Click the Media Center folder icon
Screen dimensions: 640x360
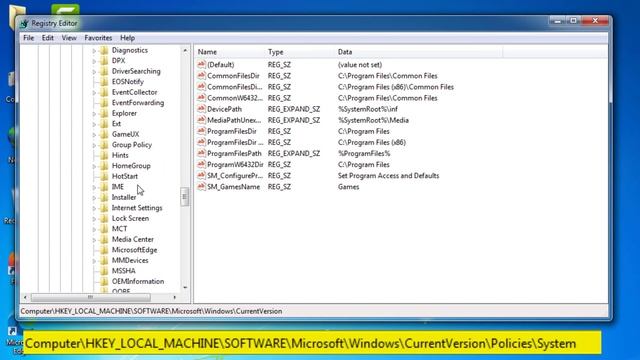tap(104, 240)
